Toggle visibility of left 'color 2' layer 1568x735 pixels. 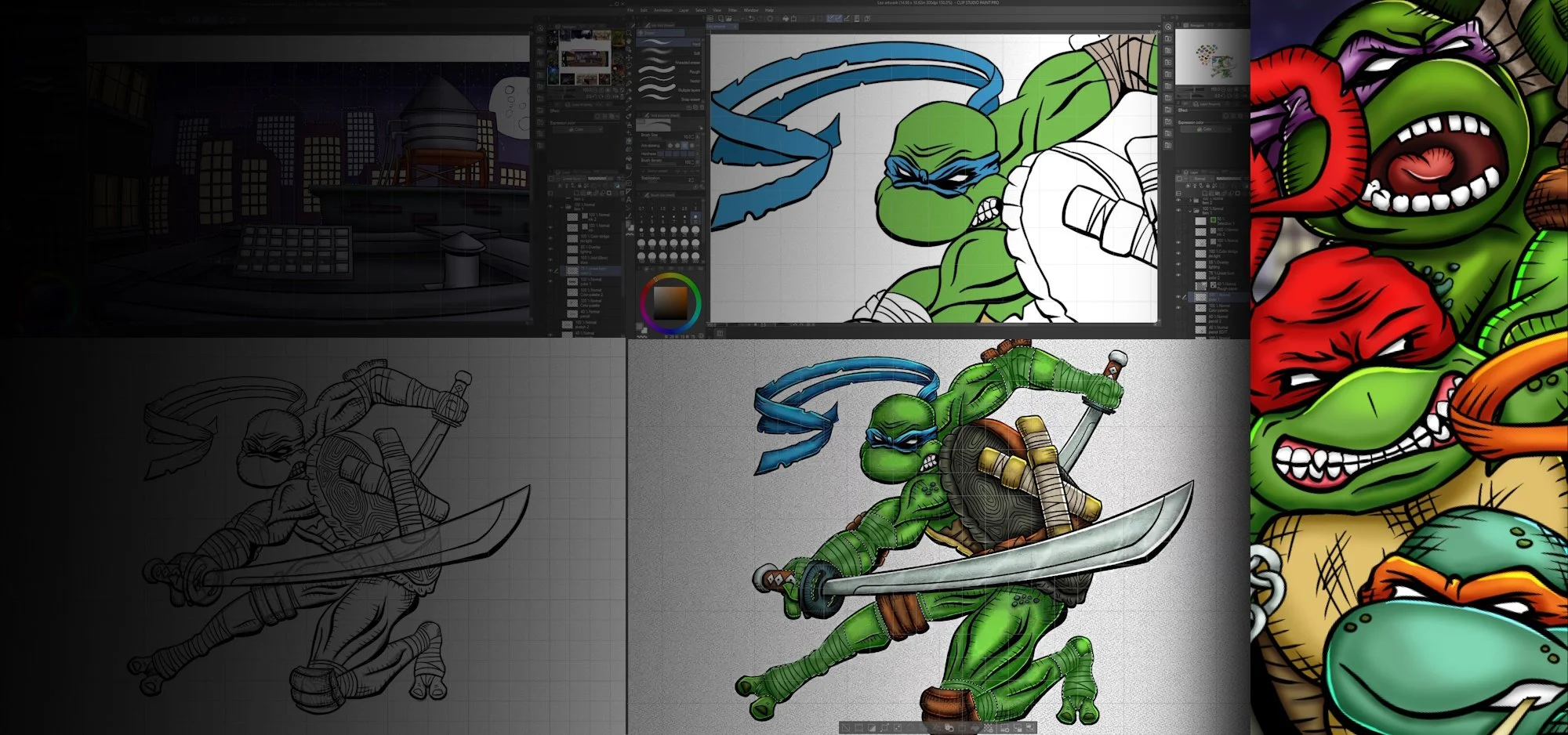tap(550, 270)
